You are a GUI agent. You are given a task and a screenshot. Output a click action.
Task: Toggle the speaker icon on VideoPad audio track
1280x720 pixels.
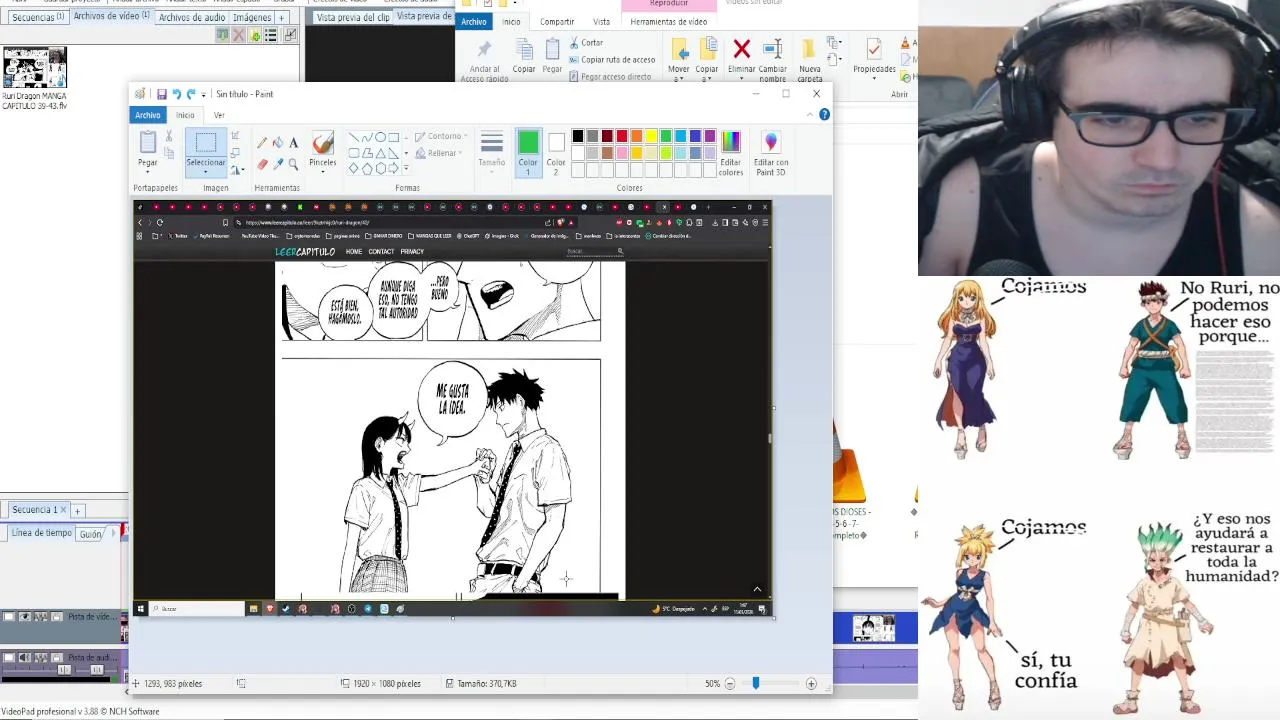25,657
